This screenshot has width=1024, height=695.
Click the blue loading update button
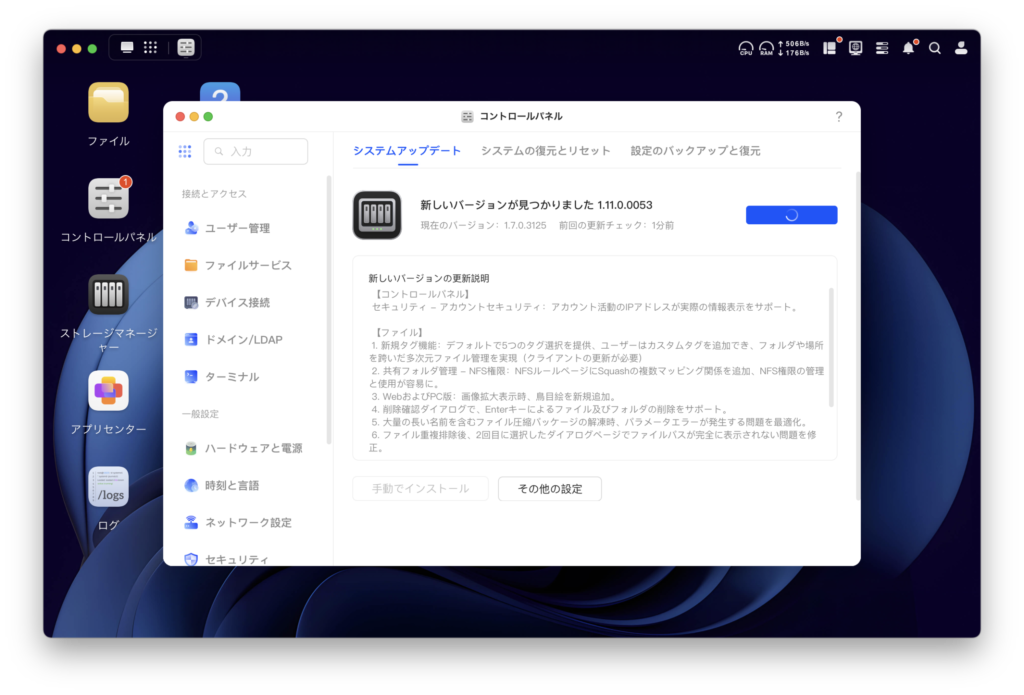point(791,215)
